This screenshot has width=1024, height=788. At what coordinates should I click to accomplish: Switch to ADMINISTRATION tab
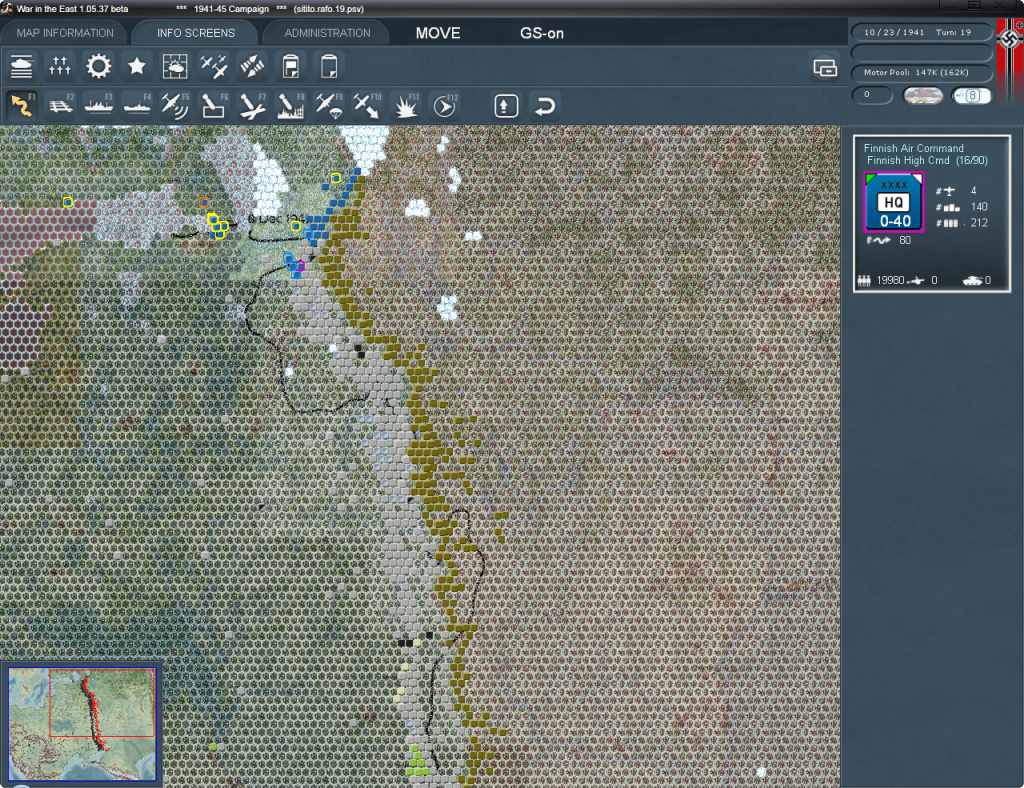pos(327,33)
